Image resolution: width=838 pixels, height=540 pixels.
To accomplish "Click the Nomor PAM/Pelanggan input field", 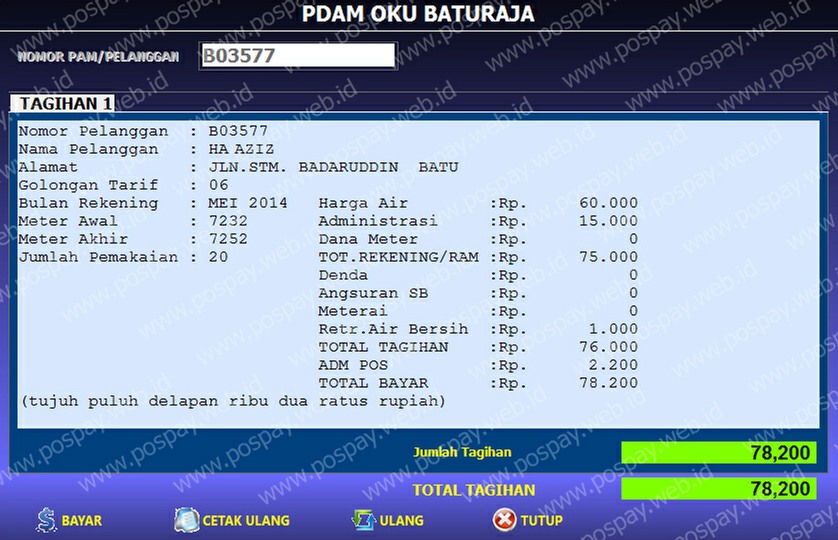I will [x=298, y=56].
